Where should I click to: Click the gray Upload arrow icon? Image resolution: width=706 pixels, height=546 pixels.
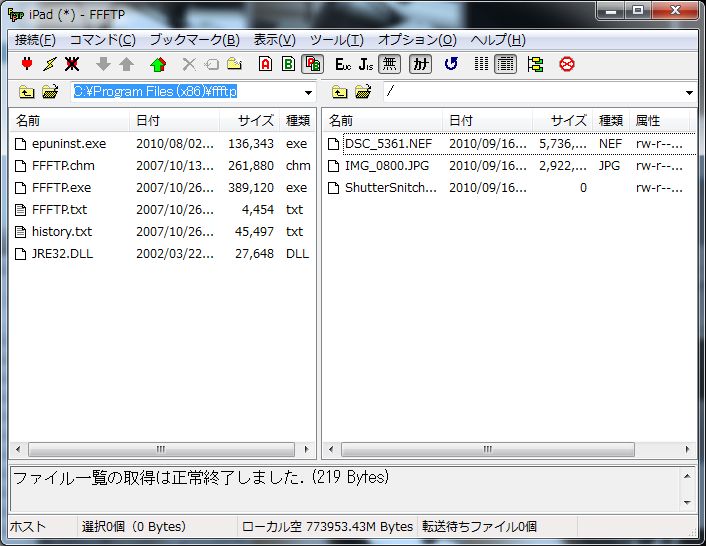coord(127,64)
